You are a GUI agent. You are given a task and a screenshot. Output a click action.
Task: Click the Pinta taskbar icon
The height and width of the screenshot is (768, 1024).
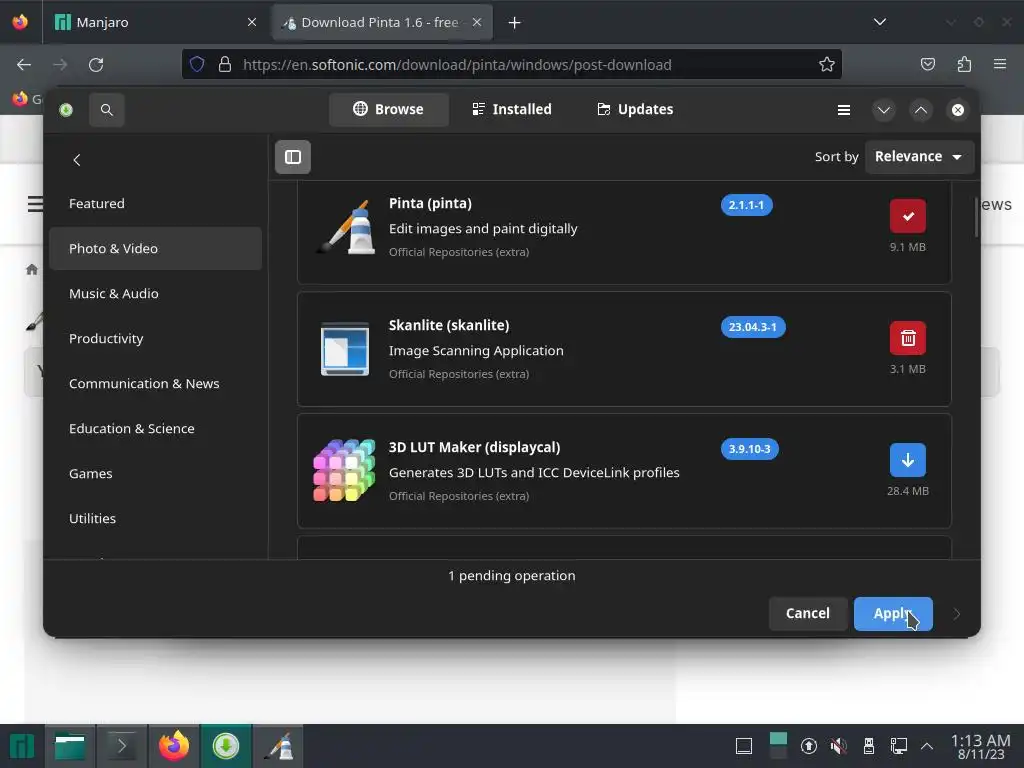click(278, 746)
